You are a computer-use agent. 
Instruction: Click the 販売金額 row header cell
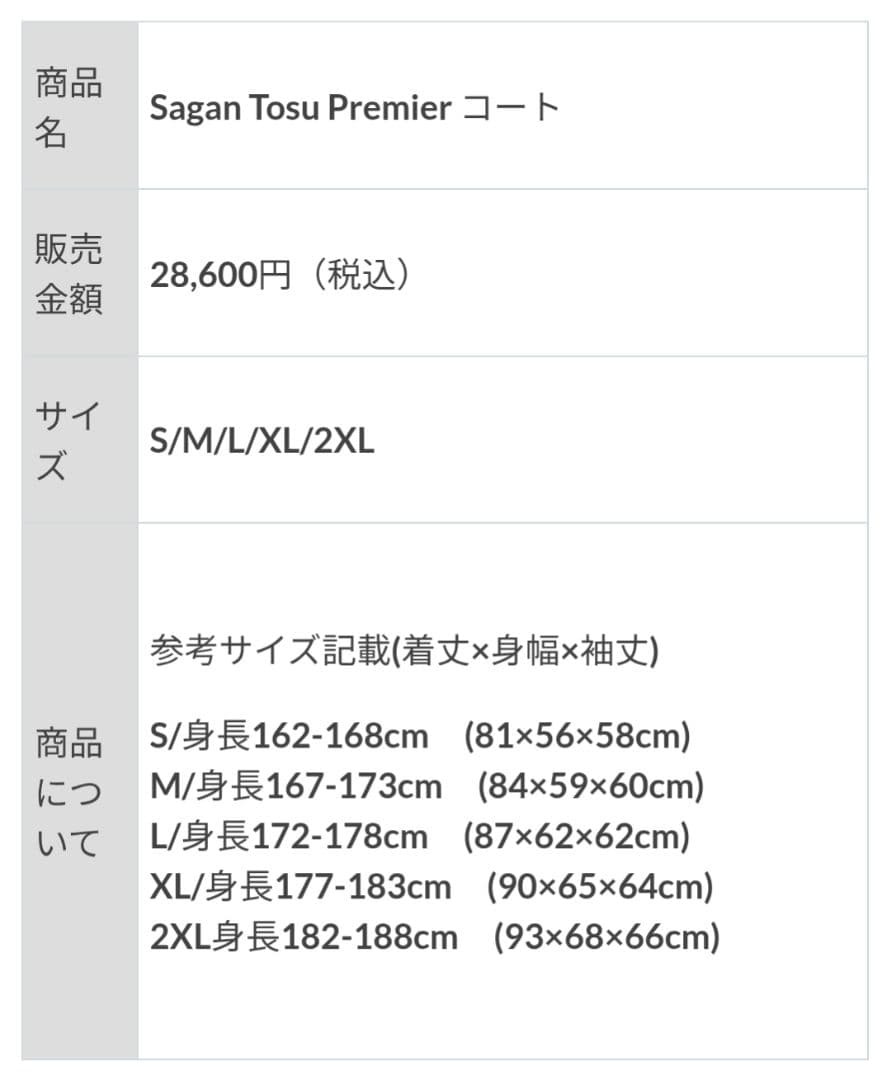[x=69, y=274]
